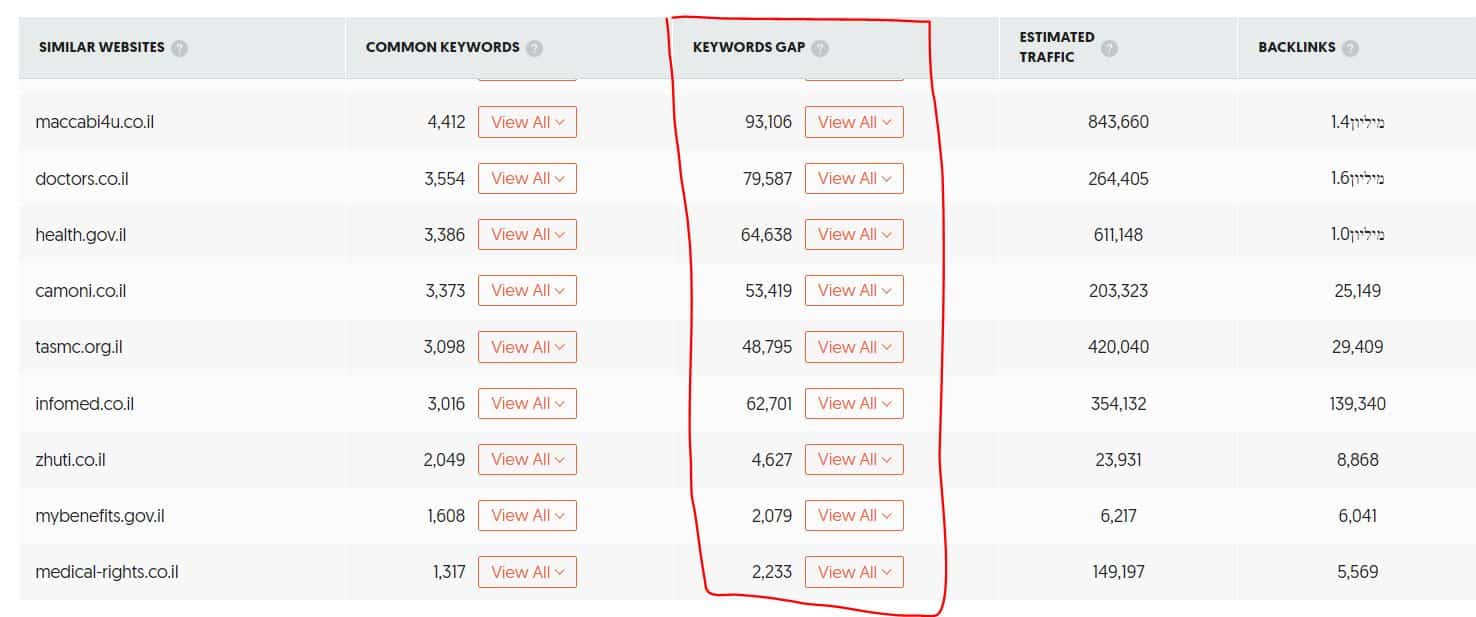Expand Common Keywords View All for maccabi4u.co.il

(528, 122)
